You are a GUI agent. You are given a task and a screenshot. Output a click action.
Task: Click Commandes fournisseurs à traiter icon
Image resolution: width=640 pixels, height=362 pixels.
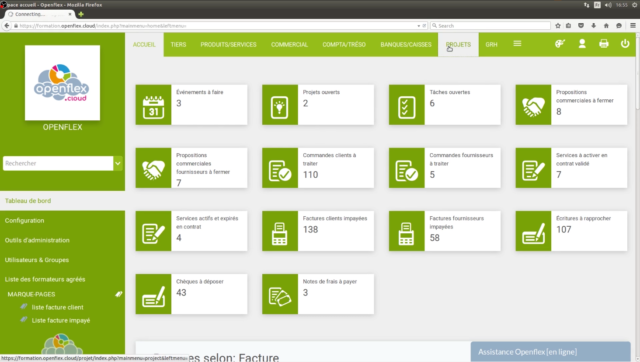tap(407, 168)
